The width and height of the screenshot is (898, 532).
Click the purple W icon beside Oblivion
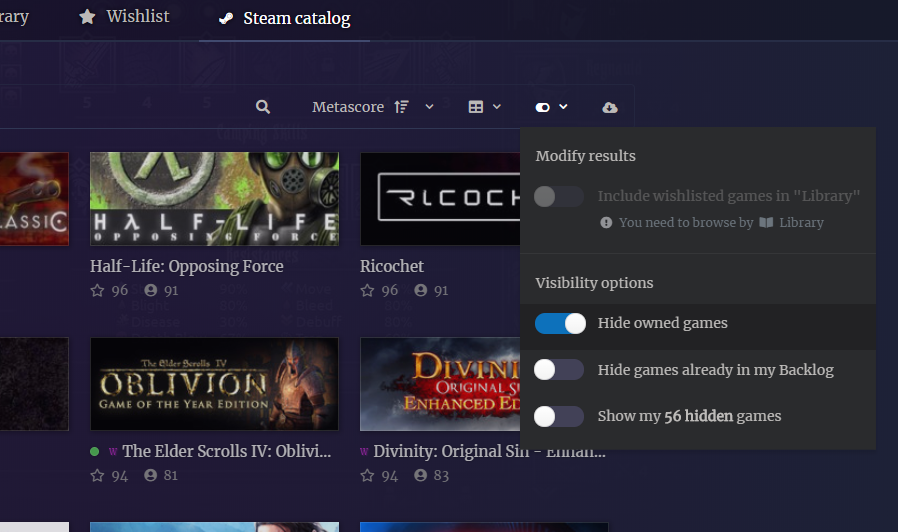[113, 452]
